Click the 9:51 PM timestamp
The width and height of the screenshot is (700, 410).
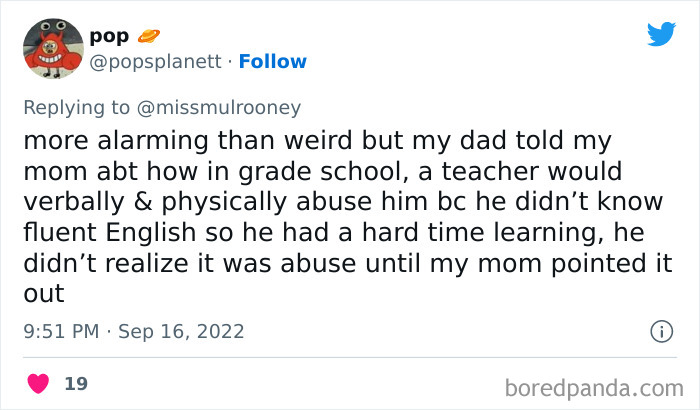point(59,331)
